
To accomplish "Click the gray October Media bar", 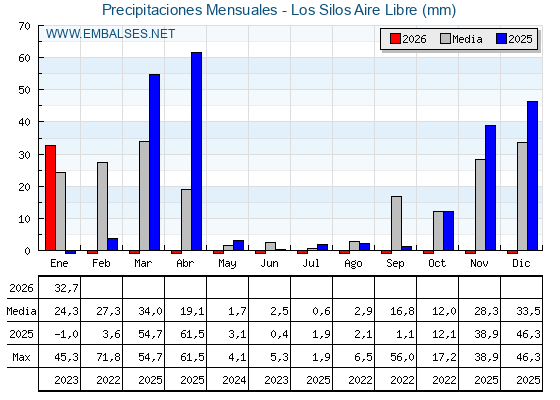I will click(x=438, y=231).
